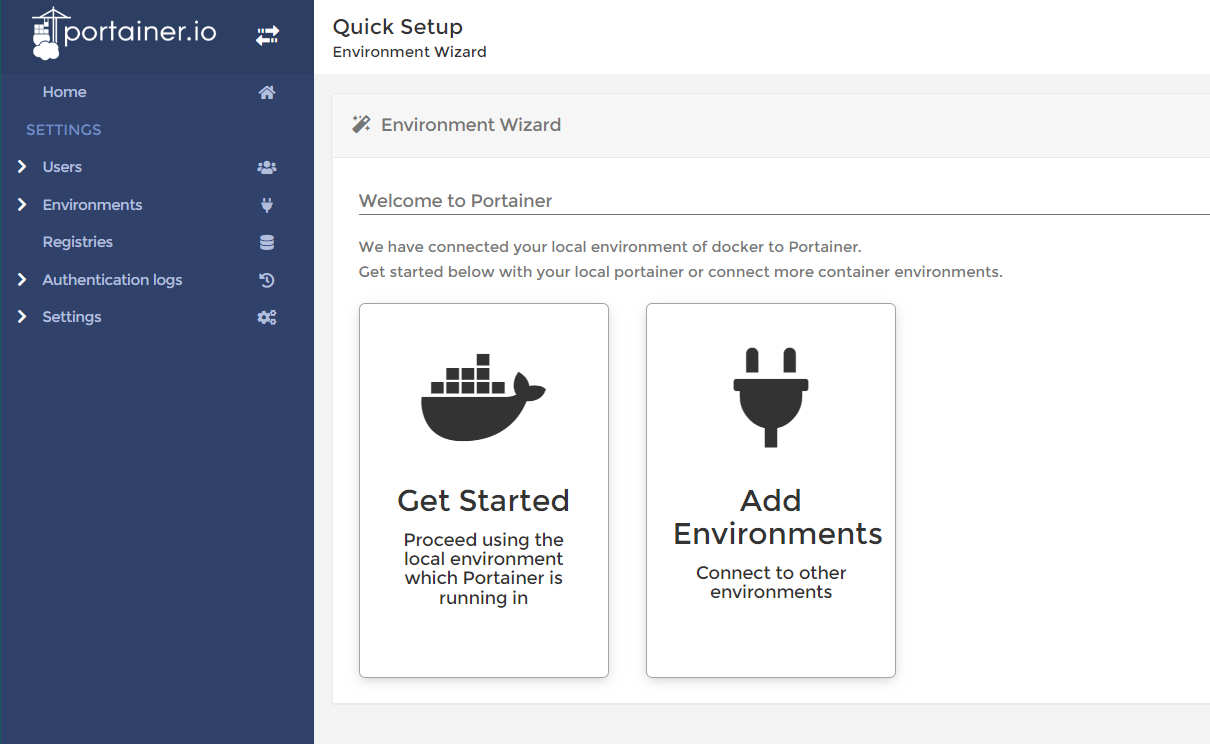Viewport: 1210px width, 744px height.
Task: Click the SETTINGS section label
Action: tap(64, 130)
